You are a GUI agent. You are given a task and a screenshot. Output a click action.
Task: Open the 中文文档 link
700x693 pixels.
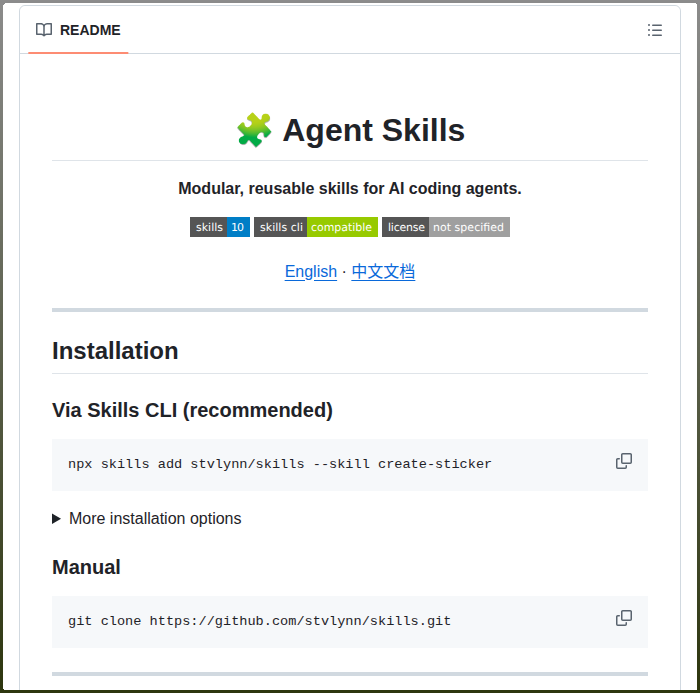[383, 272]
